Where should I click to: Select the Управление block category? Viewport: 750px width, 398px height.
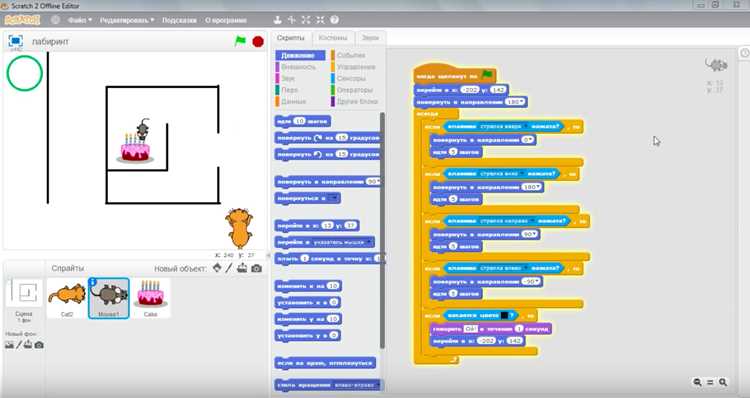tap(356, 67)
